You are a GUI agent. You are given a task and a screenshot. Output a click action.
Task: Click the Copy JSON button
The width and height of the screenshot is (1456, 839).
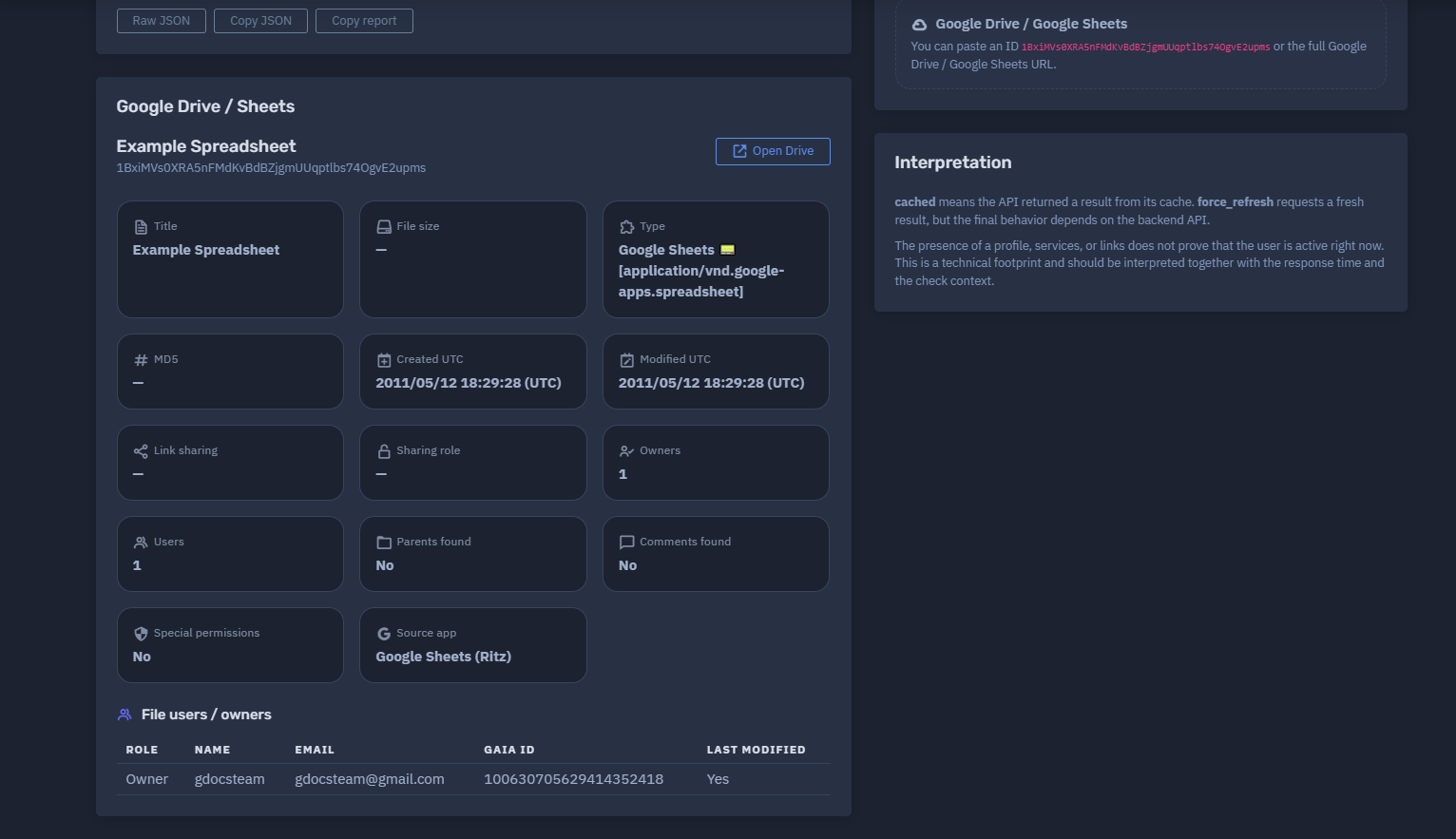click(x=260, y=21)
